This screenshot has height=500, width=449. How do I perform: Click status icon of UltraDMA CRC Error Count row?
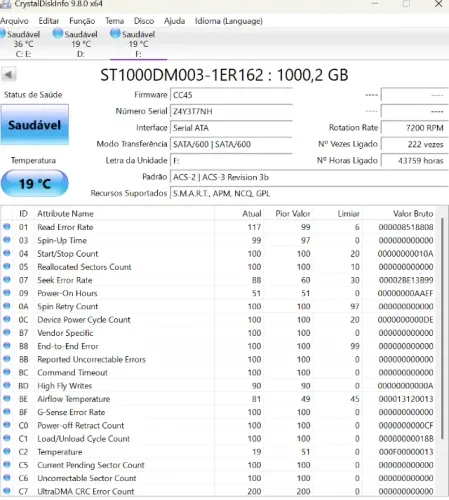click(7, 491)
